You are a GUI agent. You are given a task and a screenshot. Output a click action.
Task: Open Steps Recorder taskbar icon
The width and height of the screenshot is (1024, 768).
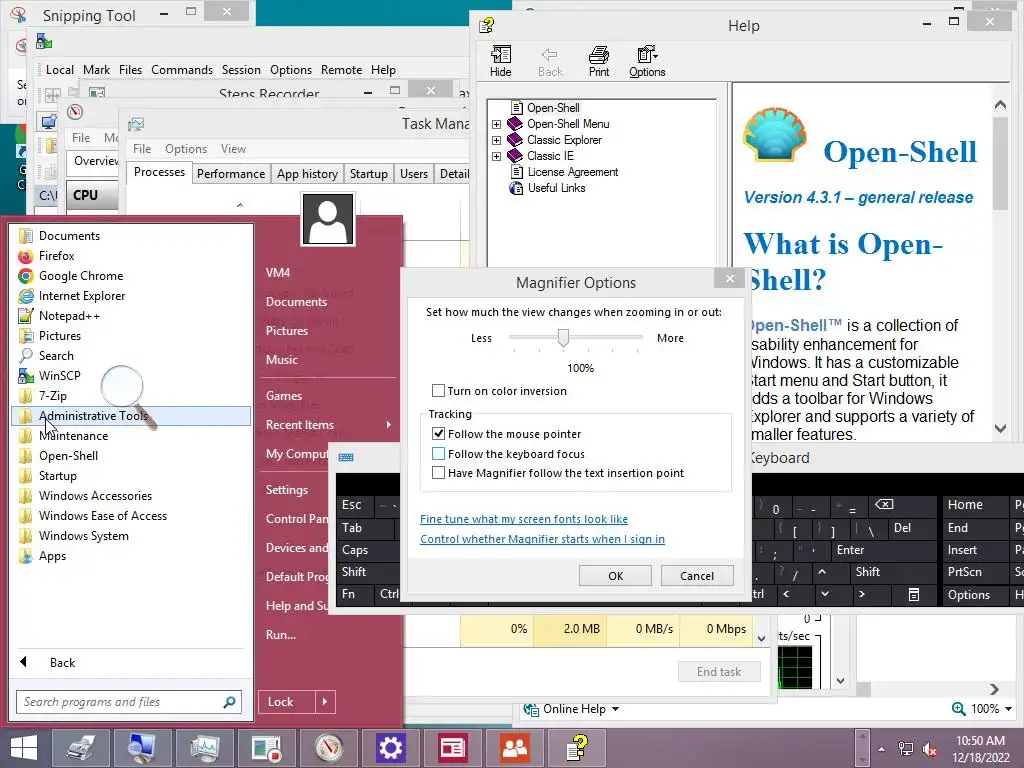[x=266, y=748]
